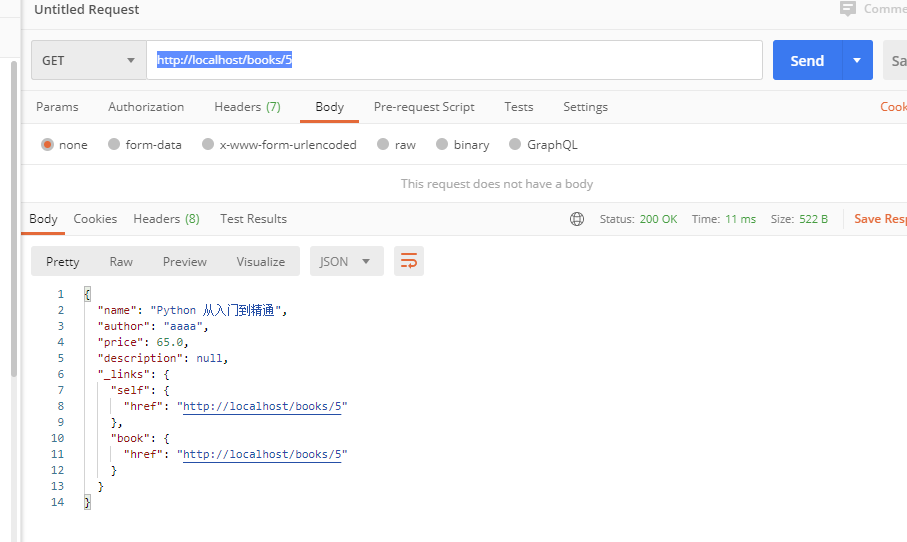Click the globe network icon beside Status
The height and width of the screenshot is (542, 907).
click(577, 219)
